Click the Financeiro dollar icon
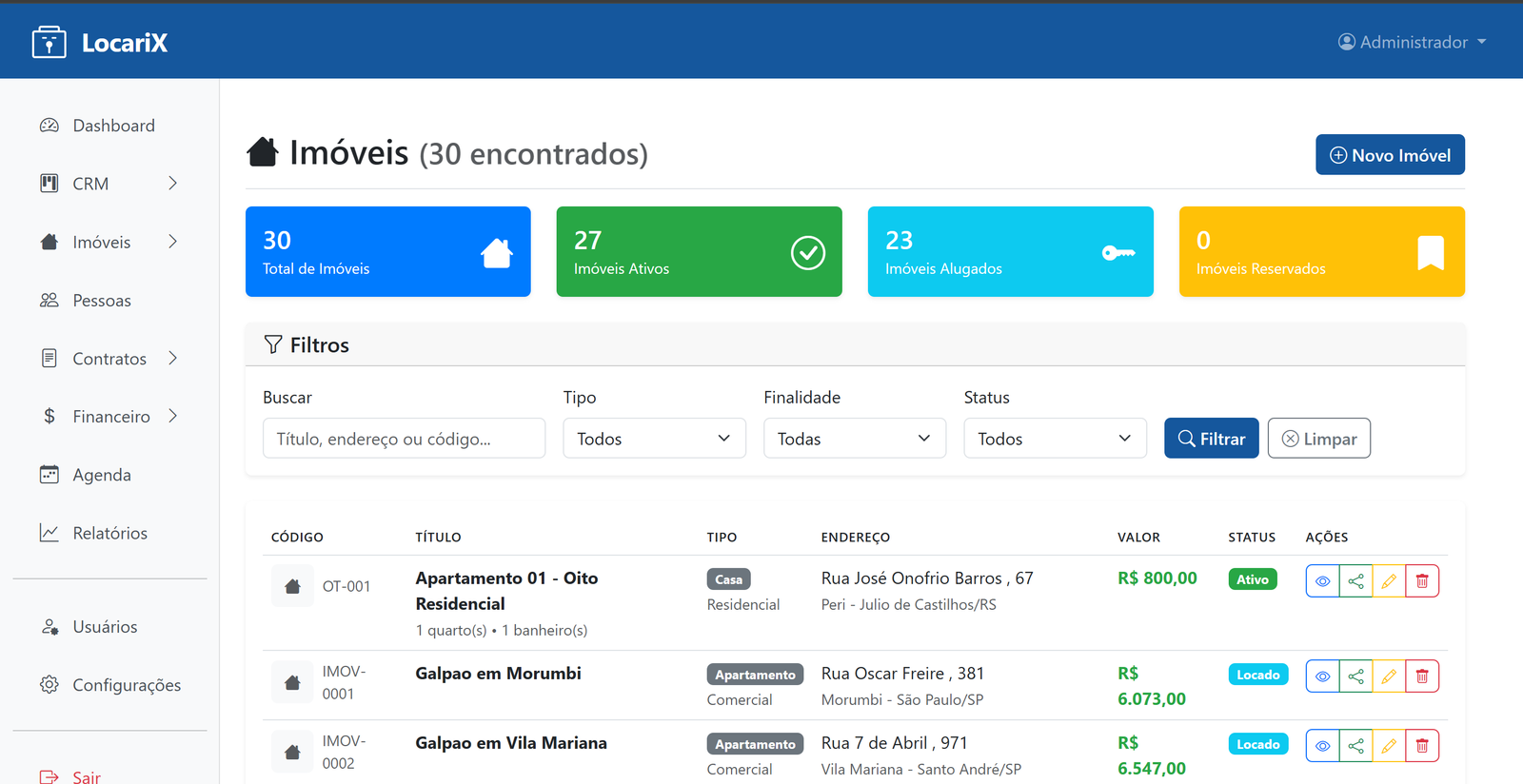This screenshot has width=1523, height=784. point(49,416)
